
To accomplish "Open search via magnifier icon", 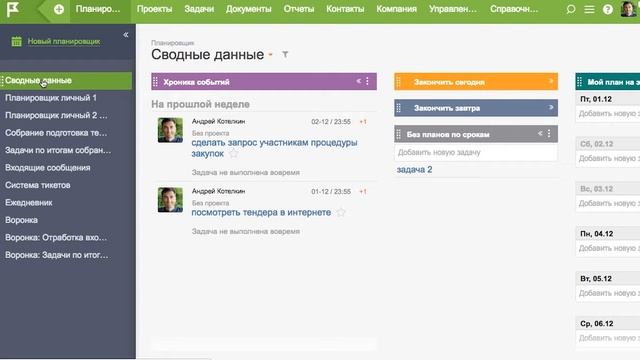I will click(x=571, y=9).
